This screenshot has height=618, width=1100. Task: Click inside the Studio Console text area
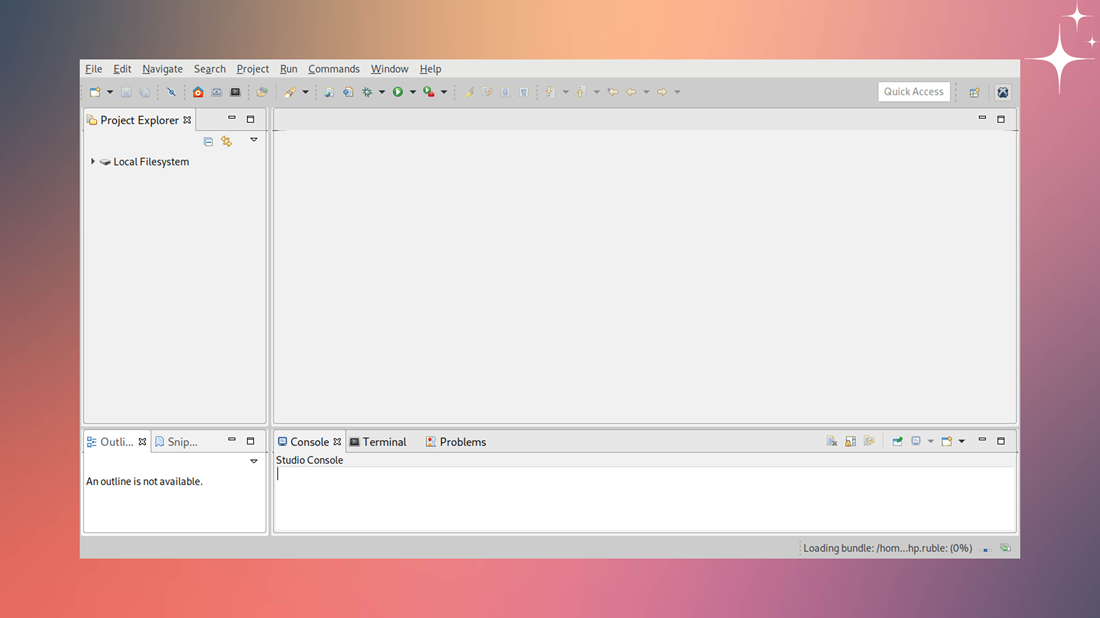pyautogui.click(x=644, y=498)
